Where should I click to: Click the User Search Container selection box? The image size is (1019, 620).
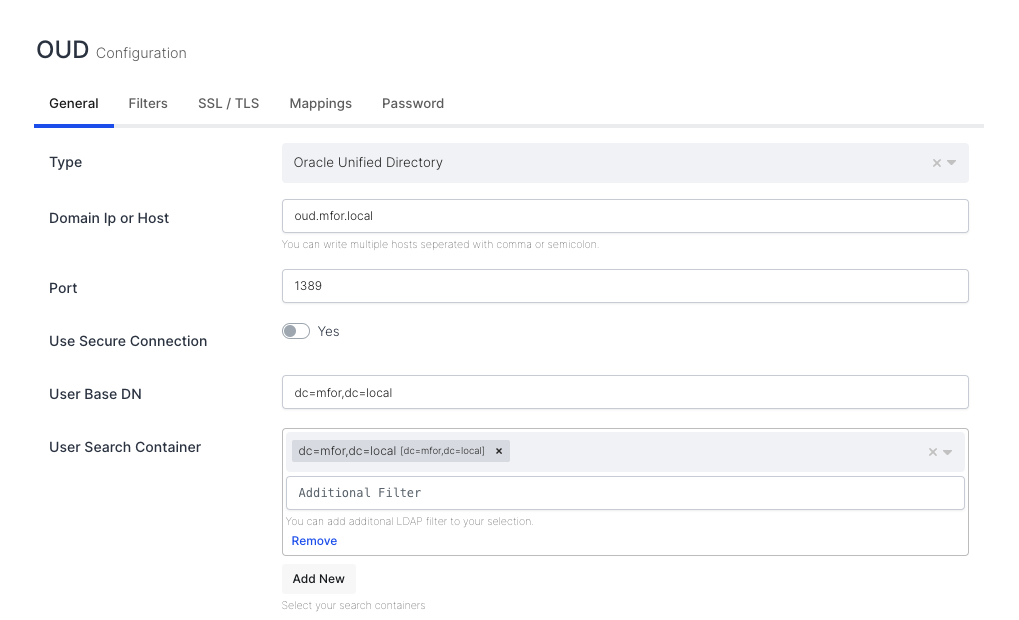[700, 451]
